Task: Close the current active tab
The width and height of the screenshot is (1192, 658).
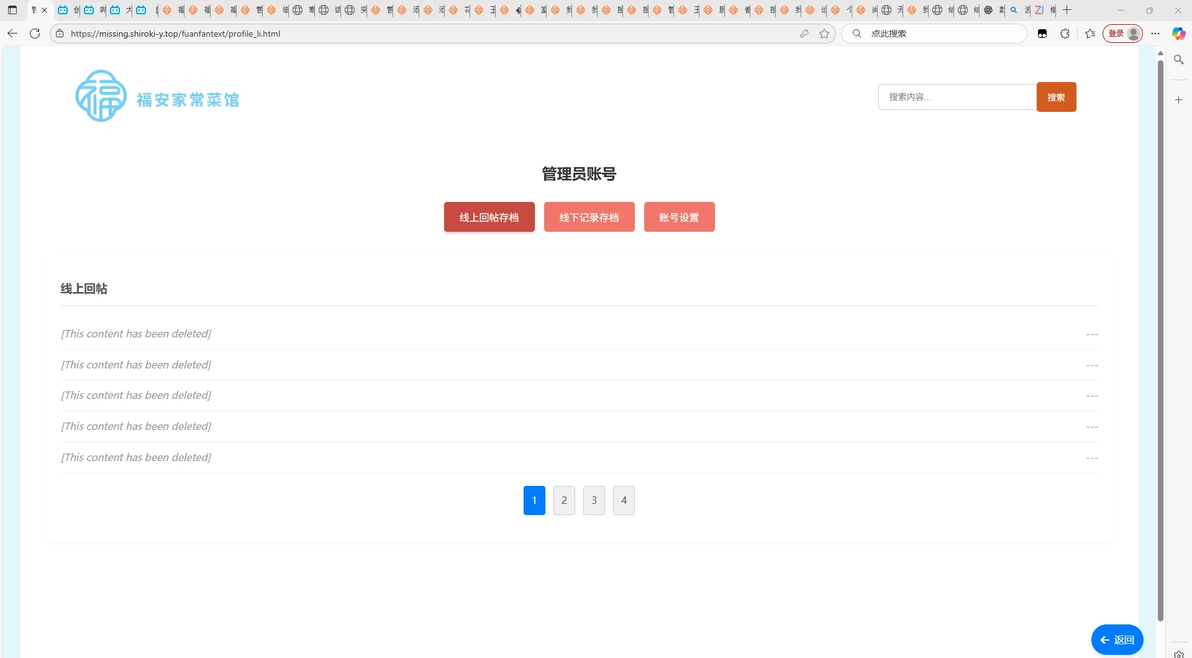Action: [44, 10]
